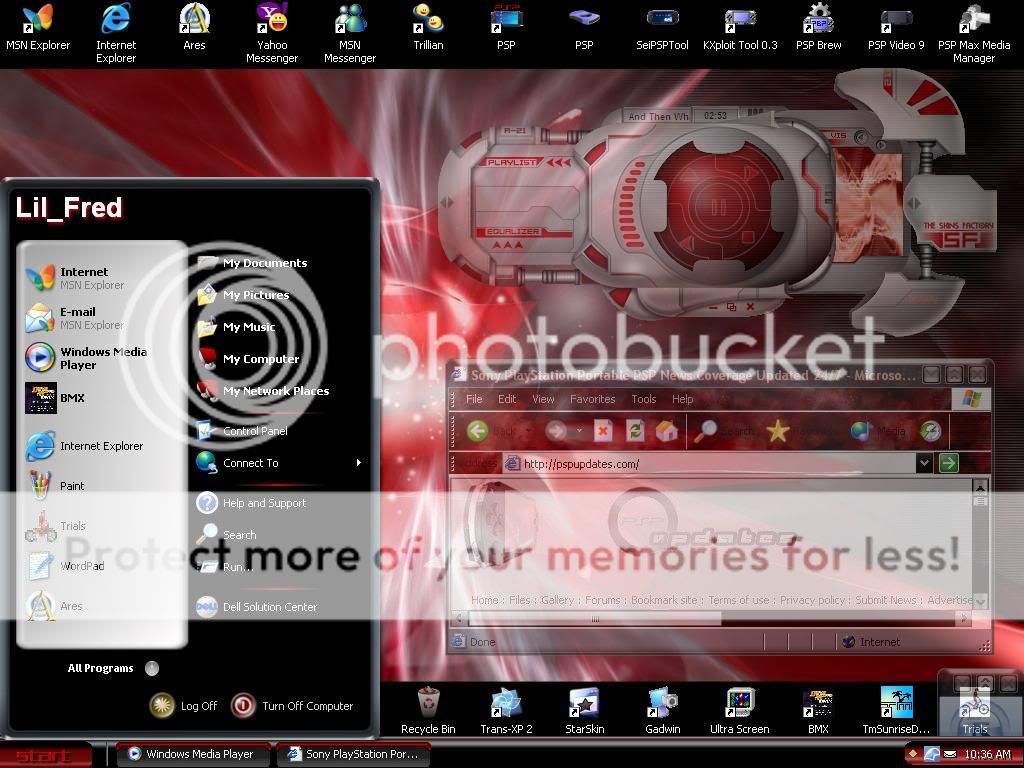Screen dimensions: 1024x768
Task: Click the browser History toolbar icon
Action: coord(930,431)
